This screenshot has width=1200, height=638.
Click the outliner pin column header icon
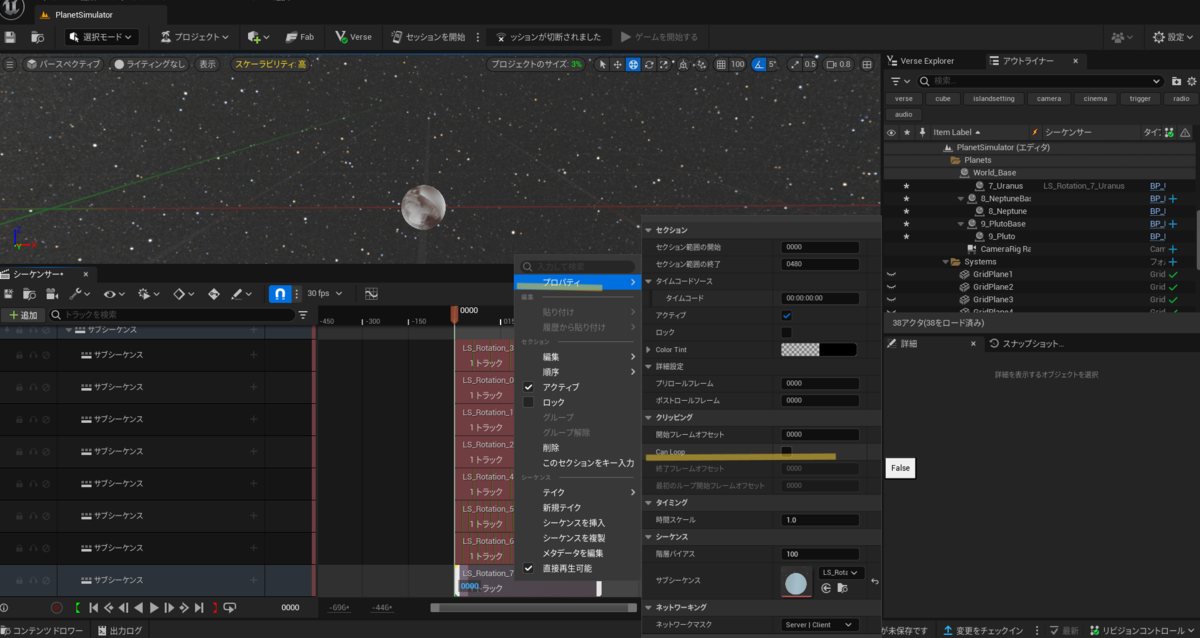tap(922, 132)
